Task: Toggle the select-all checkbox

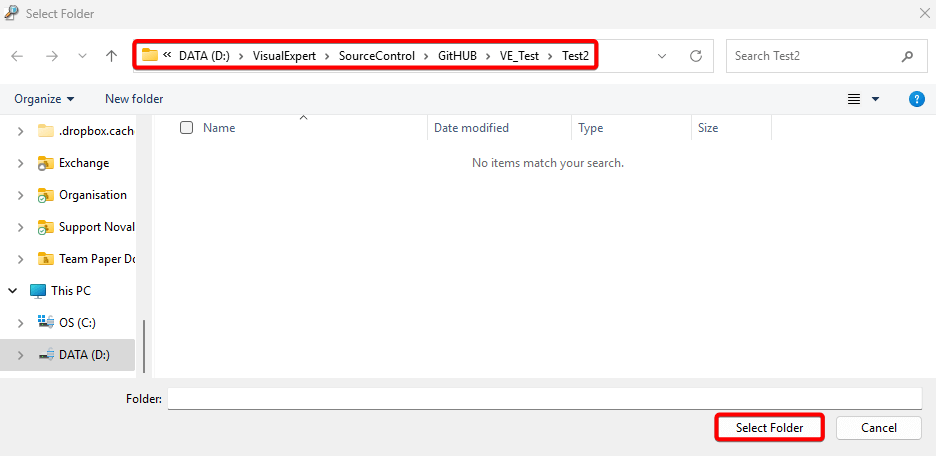Action: (186, 128)
